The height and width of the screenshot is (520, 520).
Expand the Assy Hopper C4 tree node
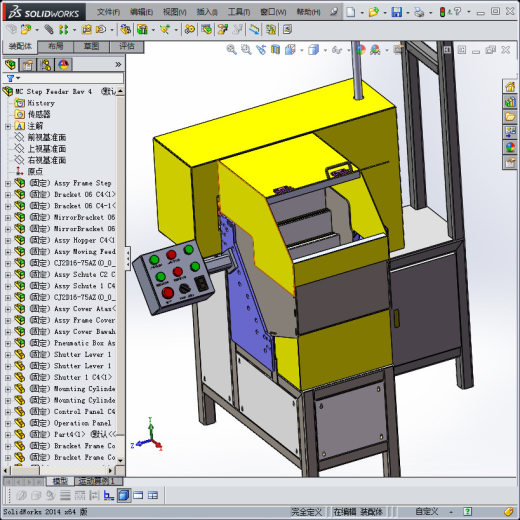8,240
